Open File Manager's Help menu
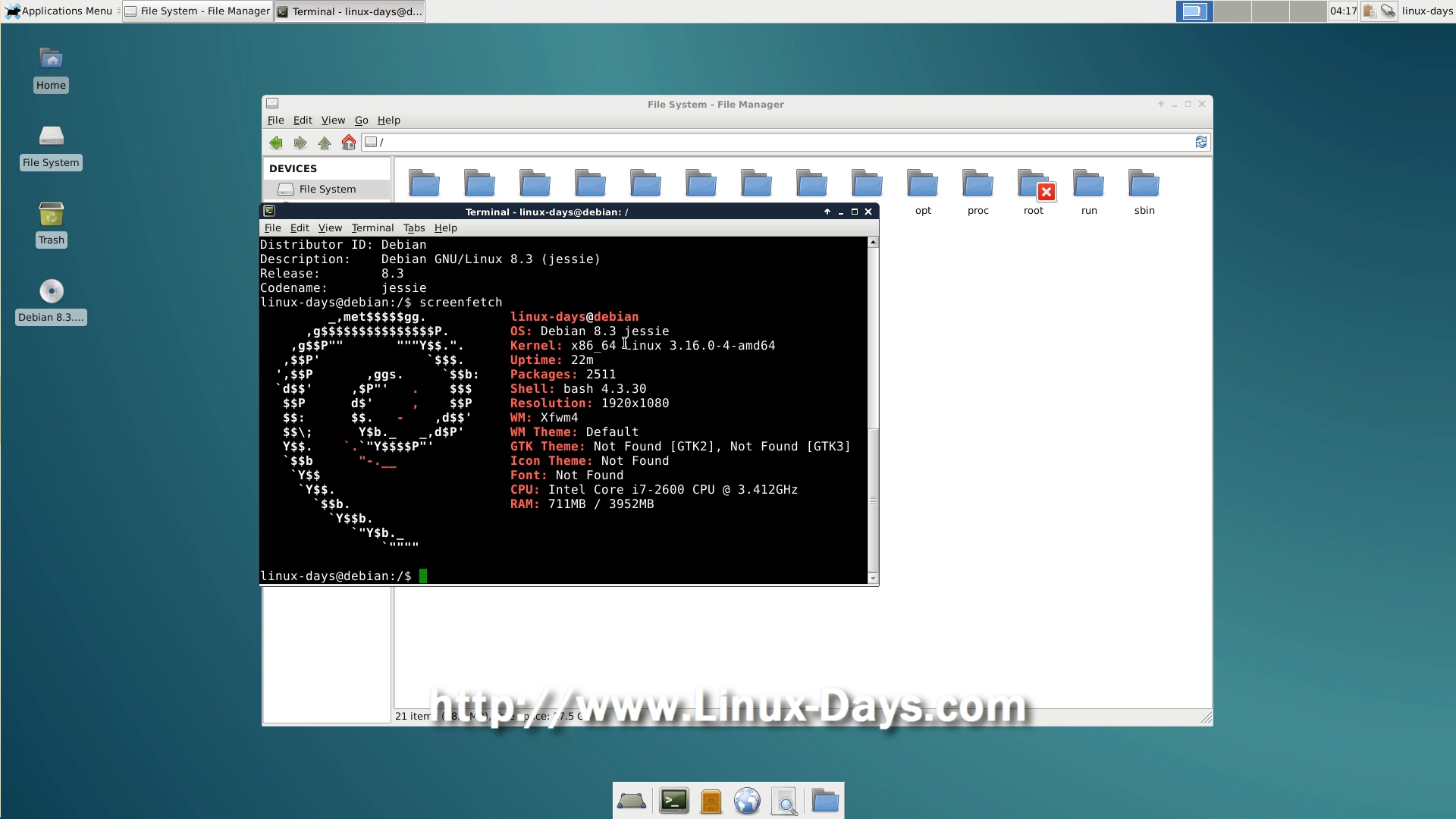This screenshot has height=819, width=1456. coord(389,121)
